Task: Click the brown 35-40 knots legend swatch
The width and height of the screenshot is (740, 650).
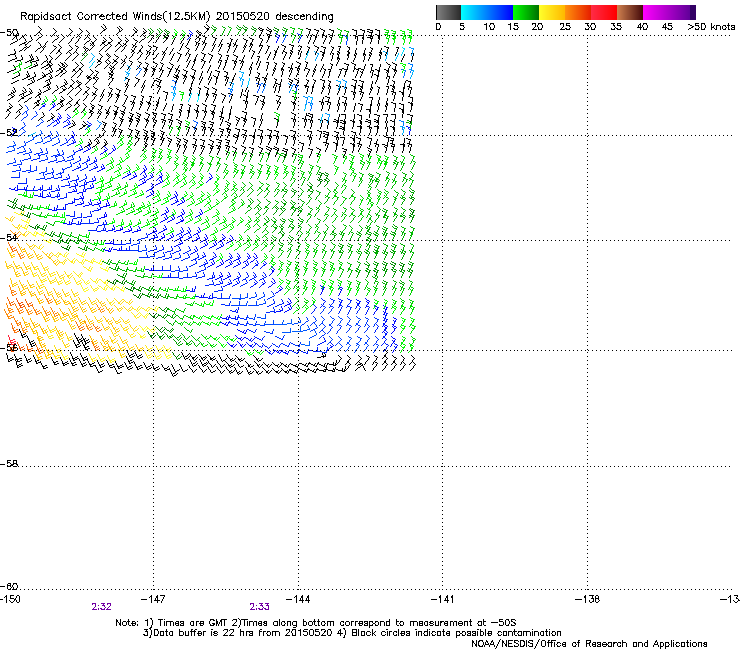Action: (x=630, y=12)
